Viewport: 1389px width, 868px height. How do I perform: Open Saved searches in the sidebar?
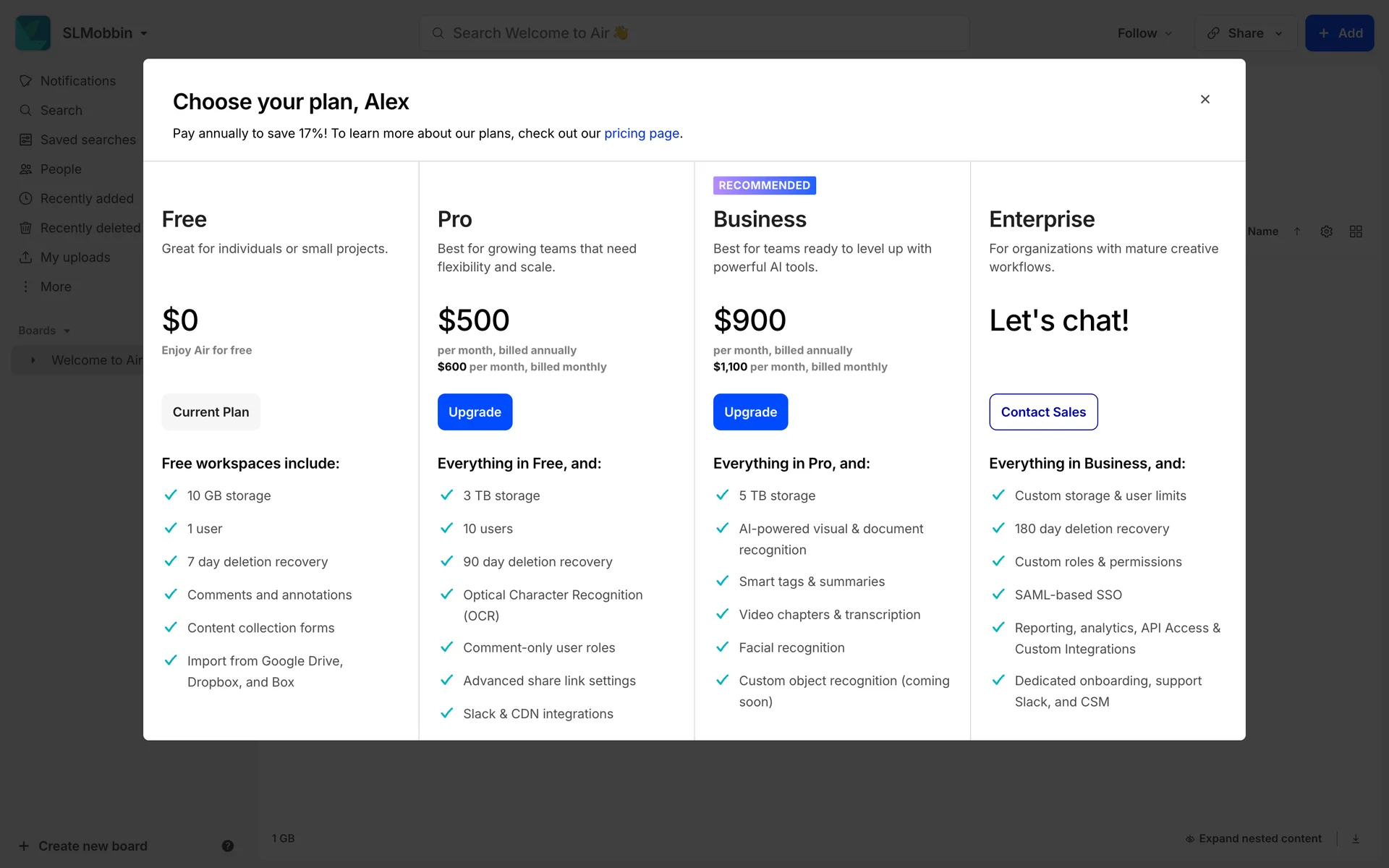coord(88,140)
